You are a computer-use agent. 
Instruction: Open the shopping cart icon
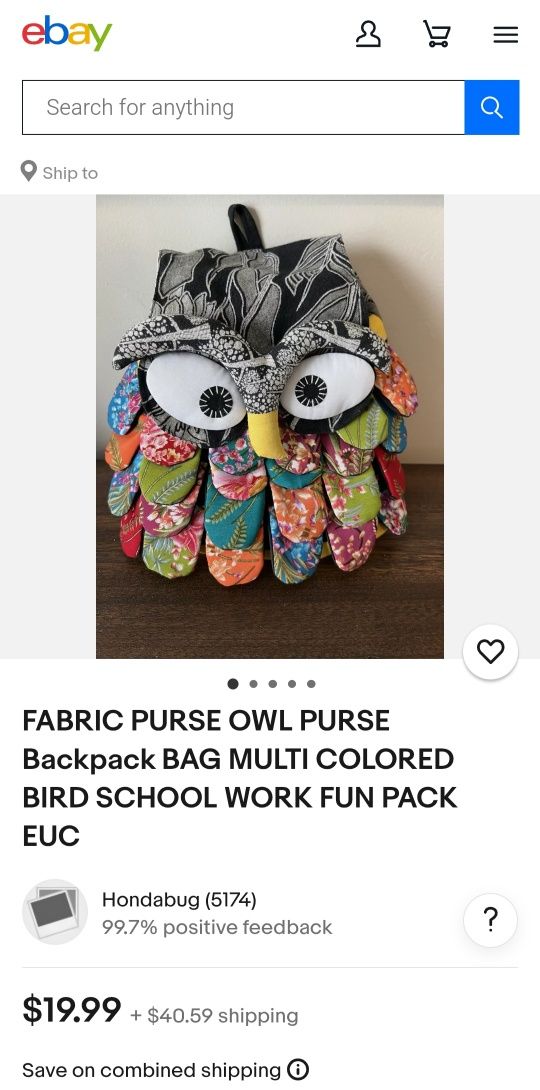click(x=436, y=33)
